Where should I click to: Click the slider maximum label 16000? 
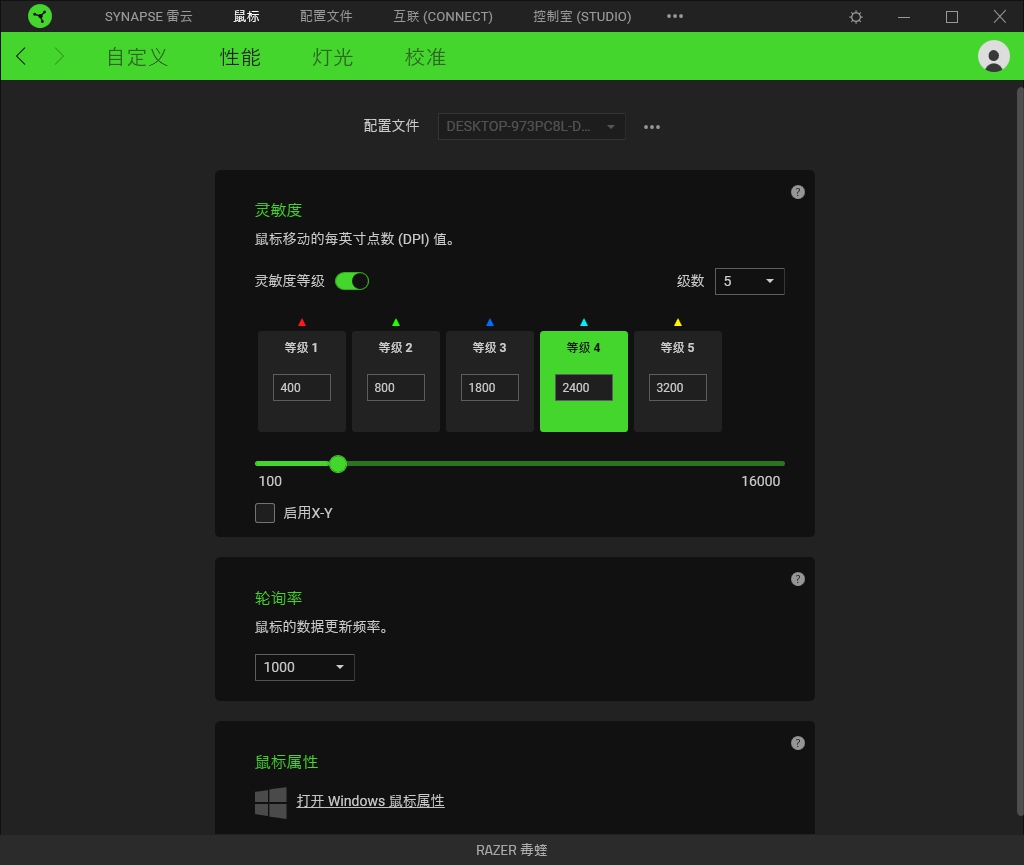click(x=760, y=481)
